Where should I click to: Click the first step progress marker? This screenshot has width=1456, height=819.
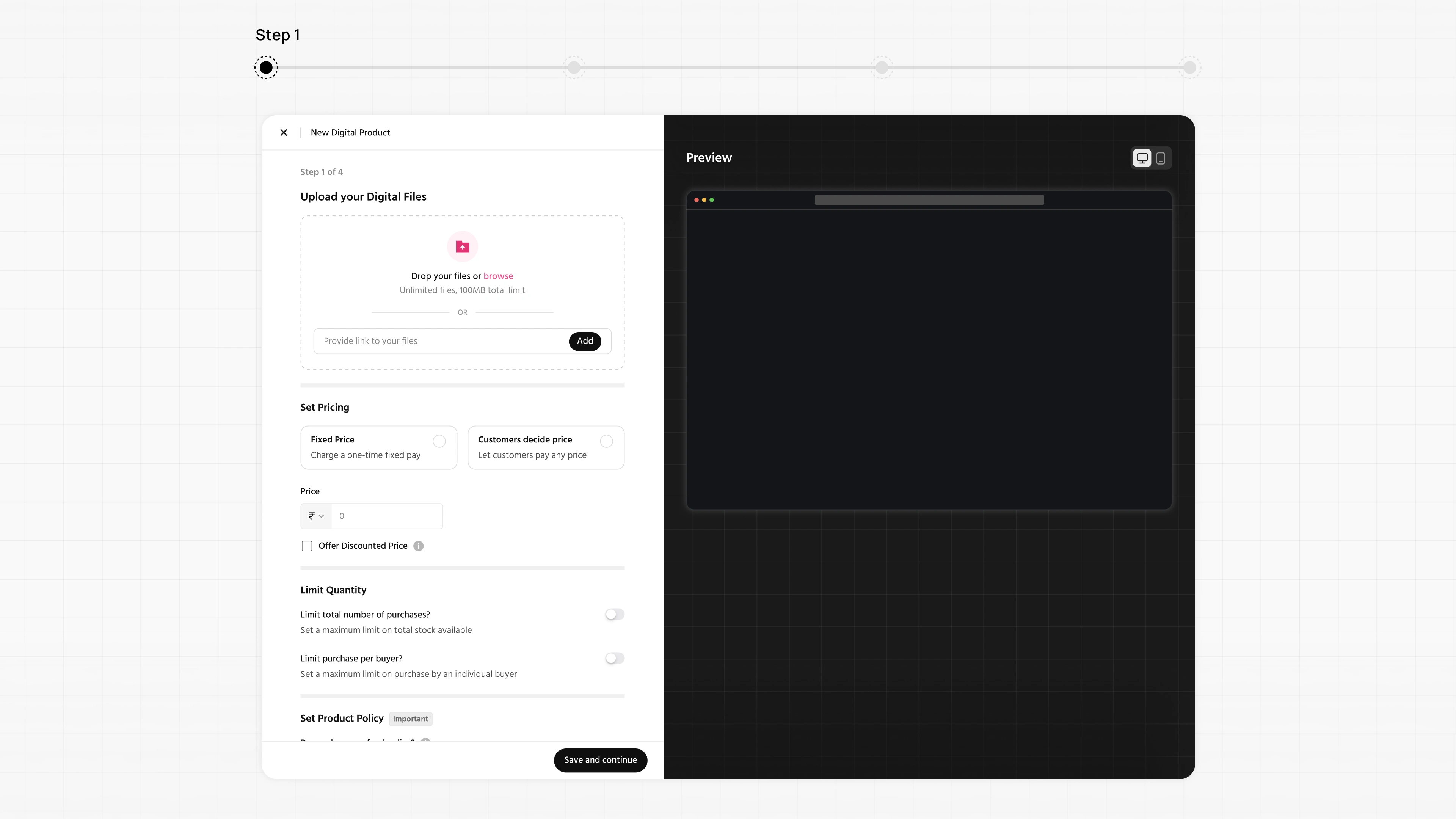(266, 68)
